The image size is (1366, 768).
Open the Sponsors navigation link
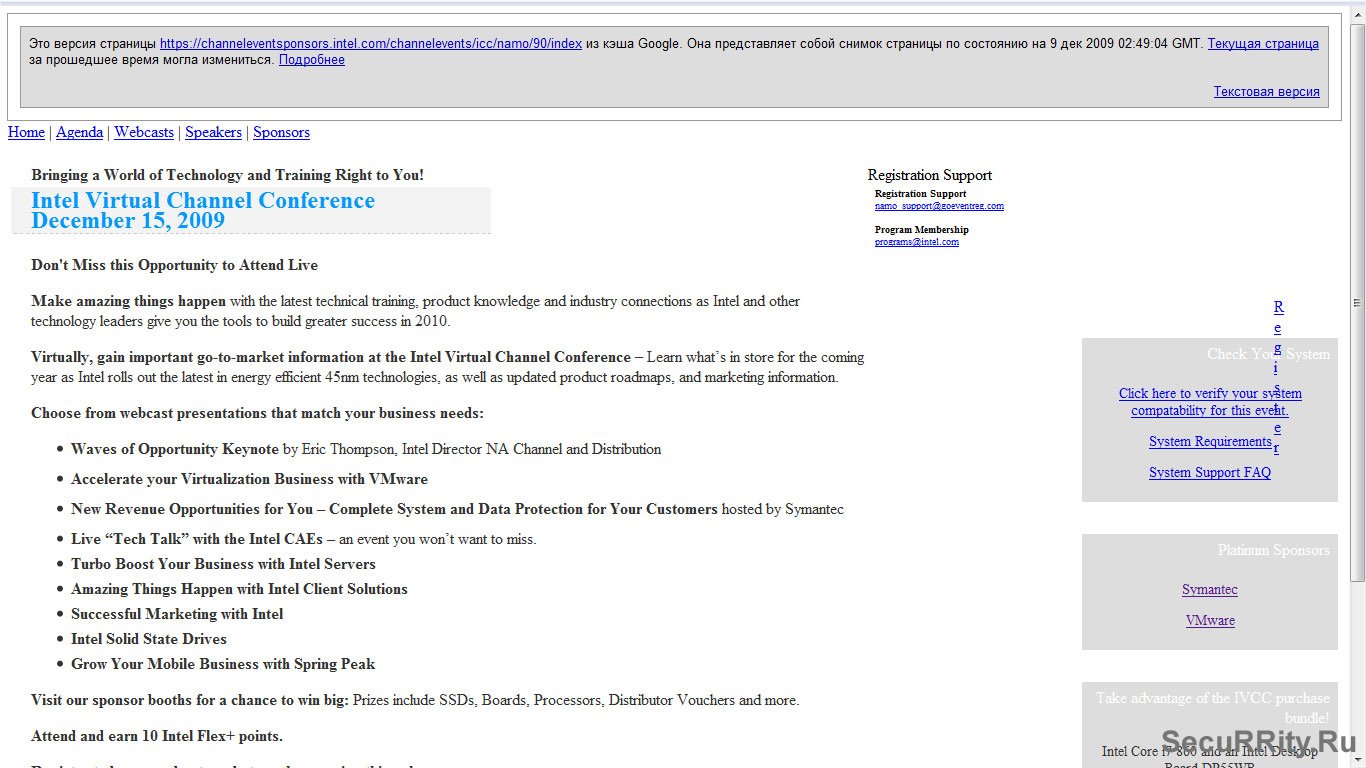[x=281, y=132]
